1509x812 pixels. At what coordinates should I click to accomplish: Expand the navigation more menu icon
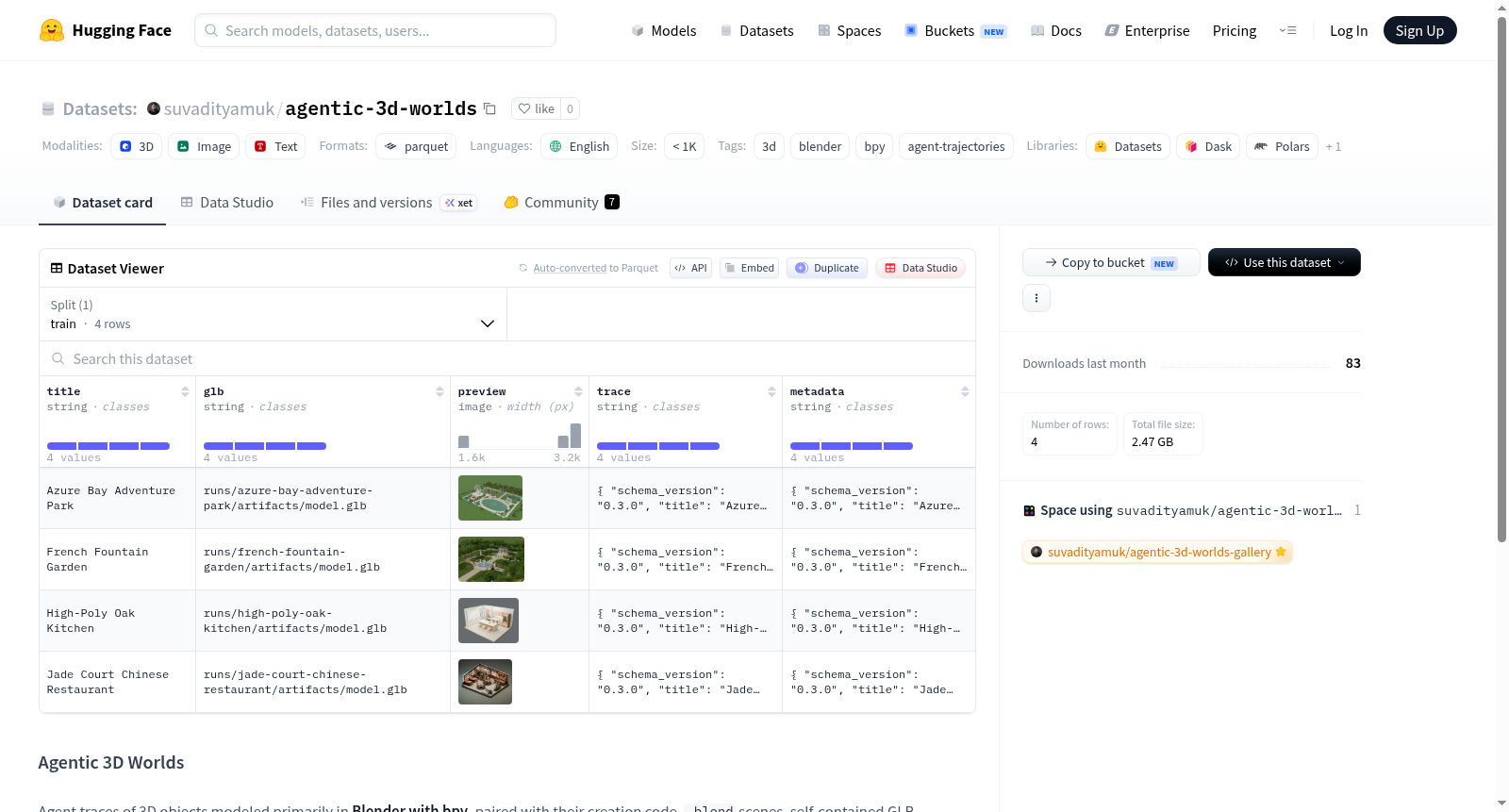1287,30
